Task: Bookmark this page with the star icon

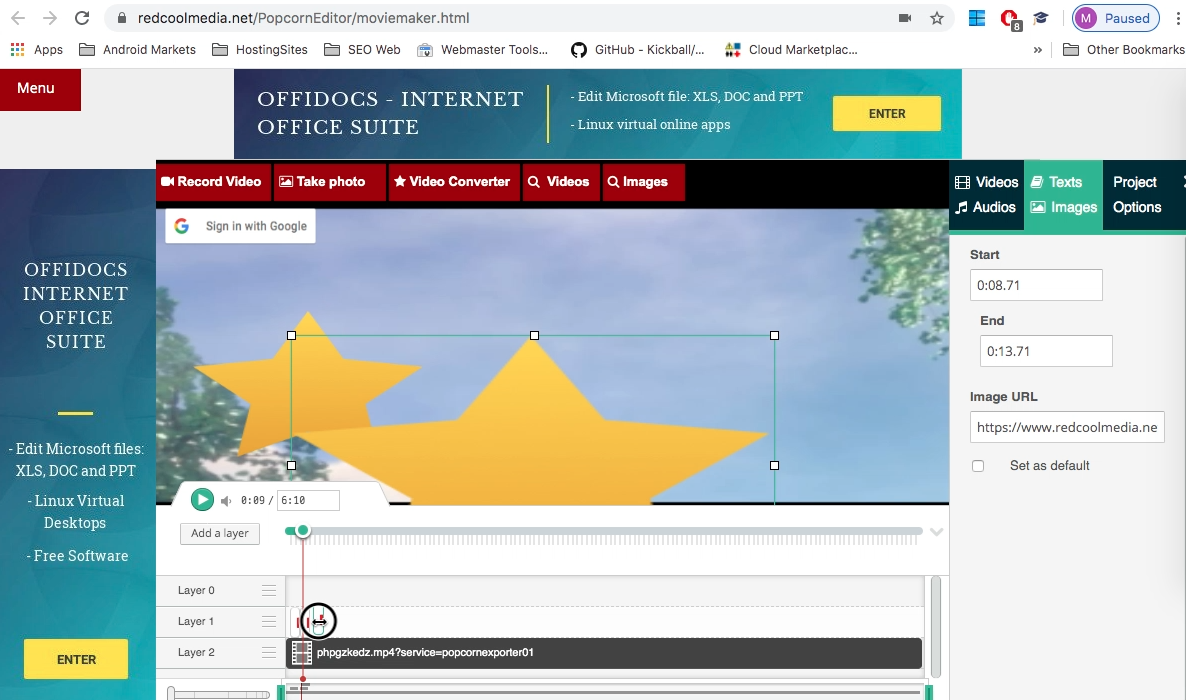Action: pyautogui.click(x=936, y=18)
